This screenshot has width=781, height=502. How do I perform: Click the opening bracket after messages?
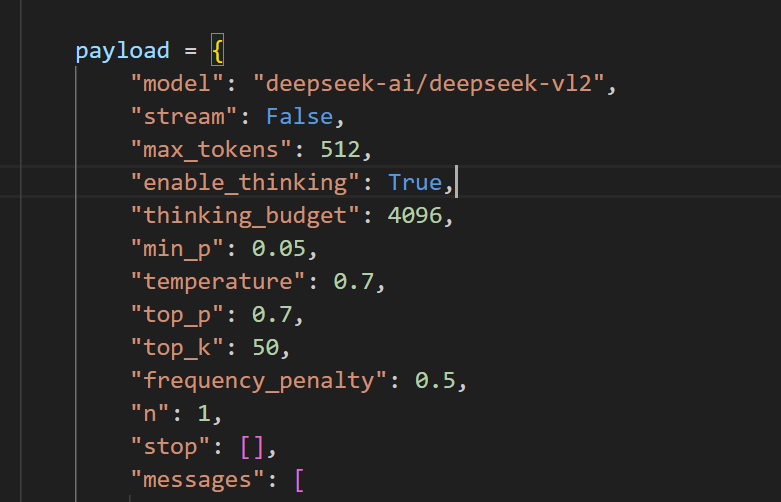[299, 480]
